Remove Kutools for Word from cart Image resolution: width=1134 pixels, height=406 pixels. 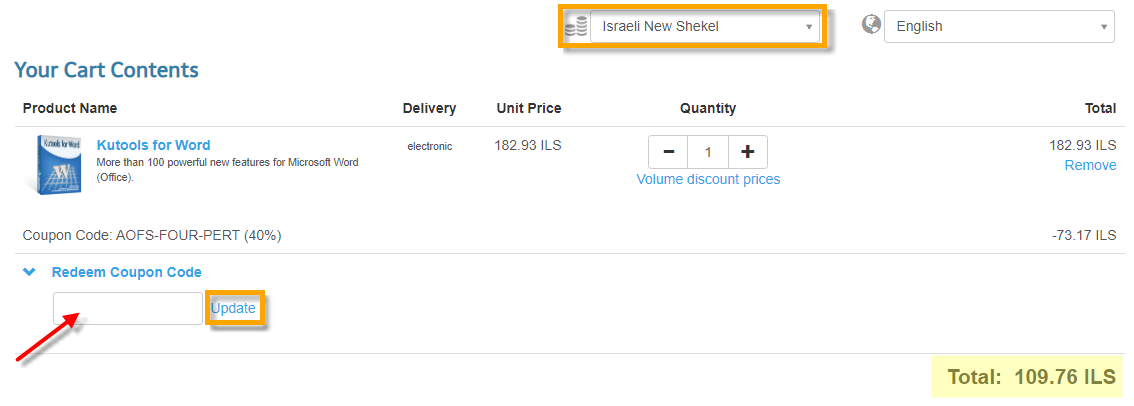tap(1090, 165)
